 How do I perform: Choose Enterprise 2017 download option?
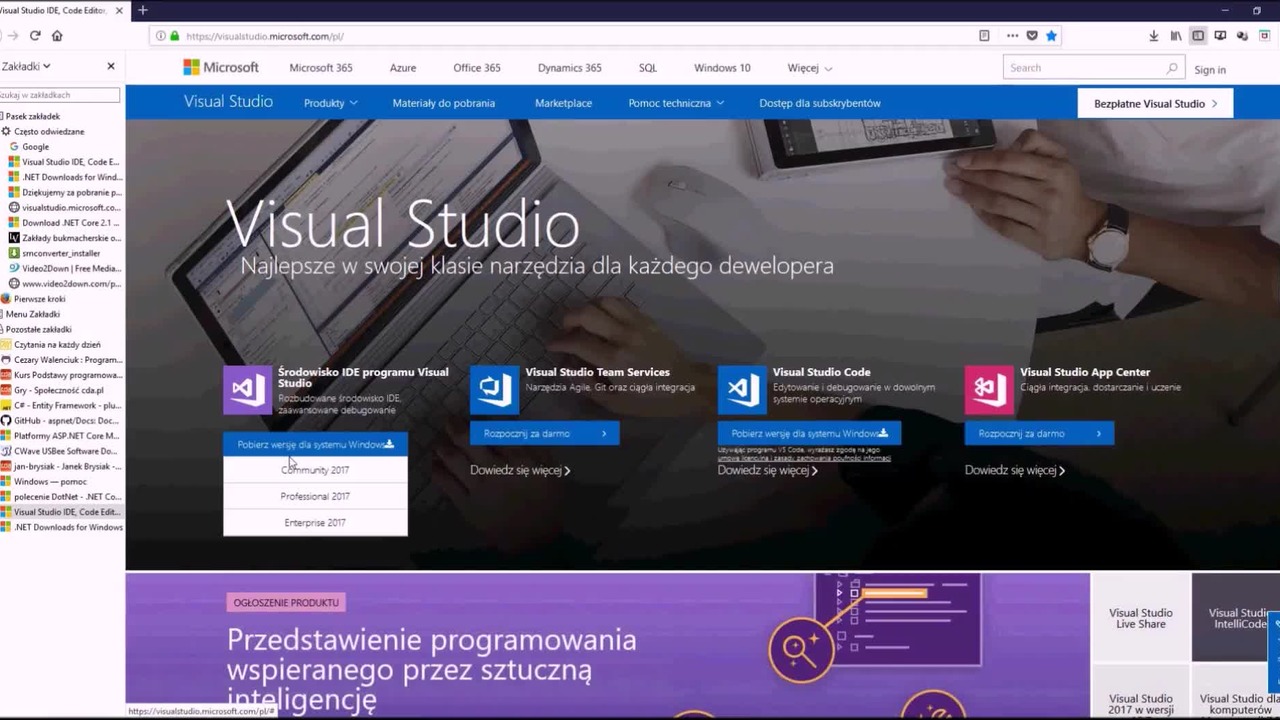pyautogui.click(x=315, y=523)
